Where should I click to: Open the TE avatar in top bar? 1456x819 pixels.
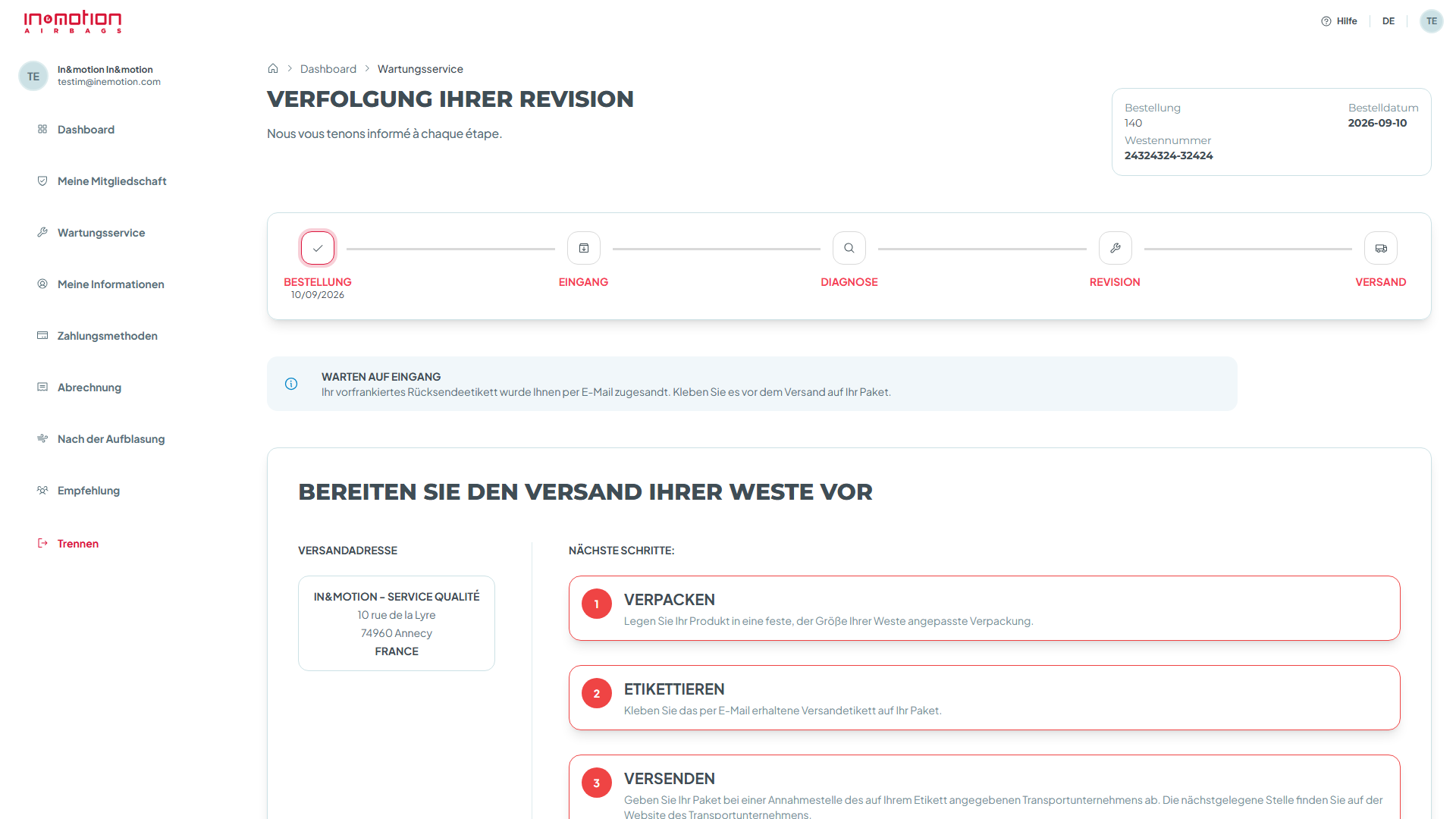coord(1432,21)
